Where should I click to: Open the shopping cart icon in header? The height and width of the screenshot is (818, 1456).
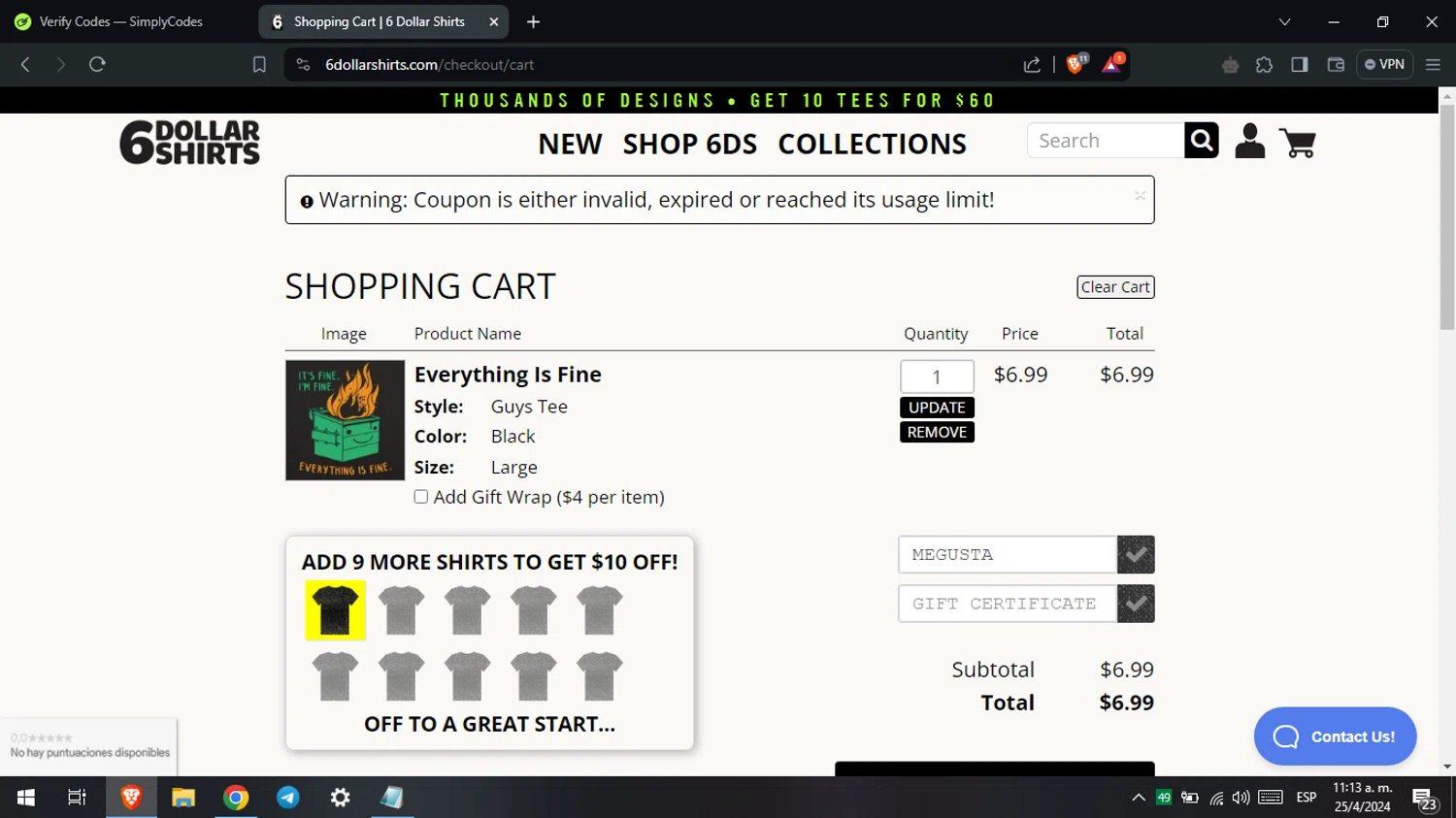coord(1298,143)
